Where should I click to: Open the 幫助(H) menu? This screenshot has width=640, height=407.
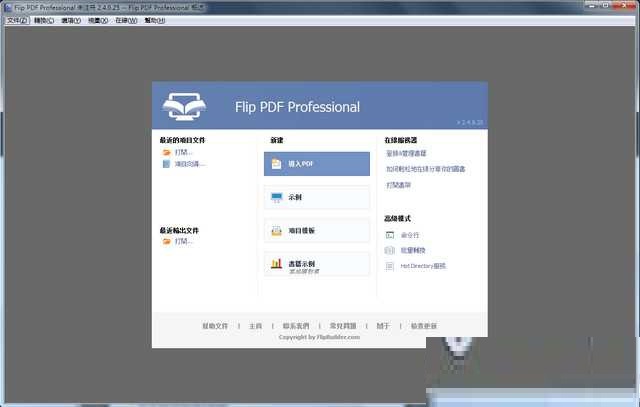155,20
